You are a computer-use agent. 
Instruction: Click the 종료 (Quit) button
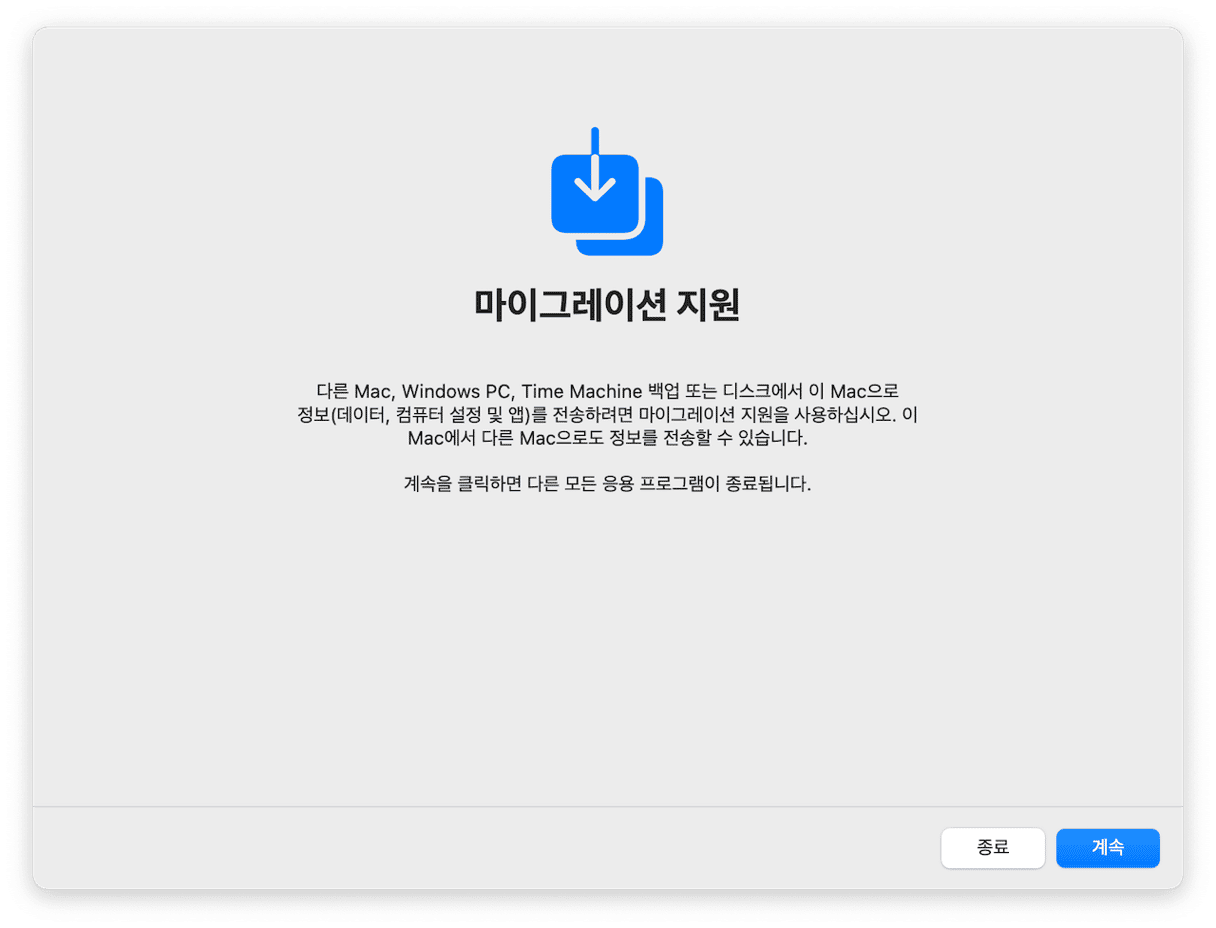(993, 848)
